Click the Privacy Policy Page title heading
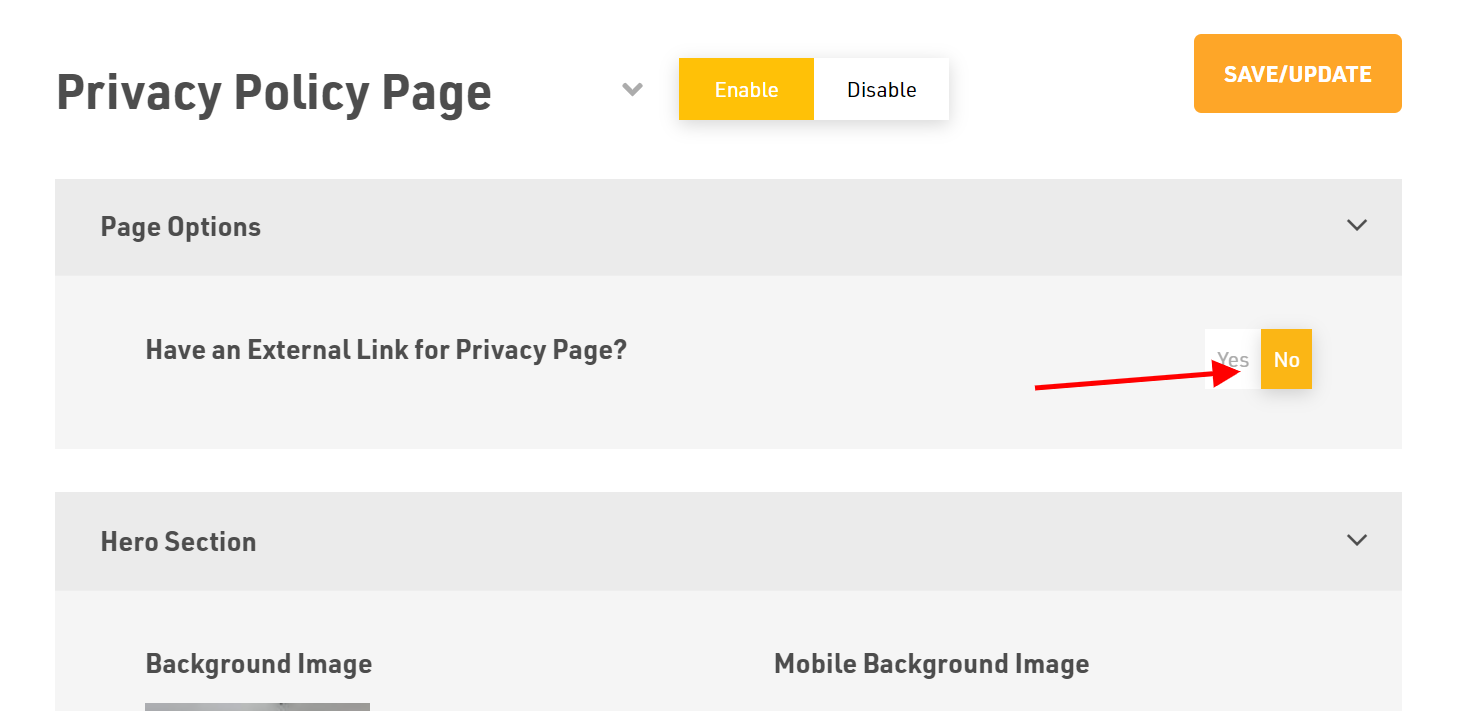Viewport: 1462px width, 711px height. pos(274,92)
